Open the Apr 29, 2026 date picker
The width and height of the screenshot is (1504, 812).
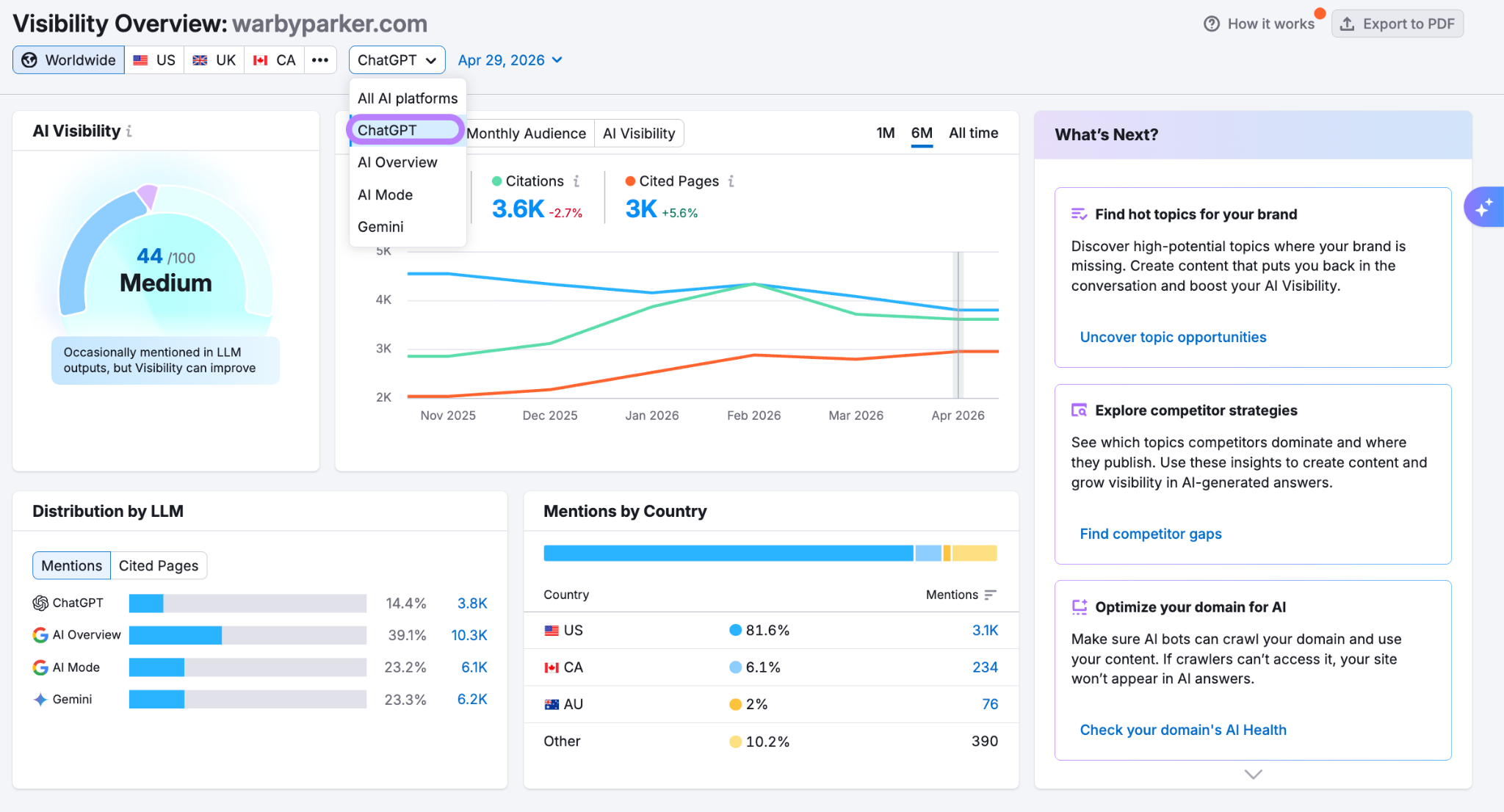[510, 60]
